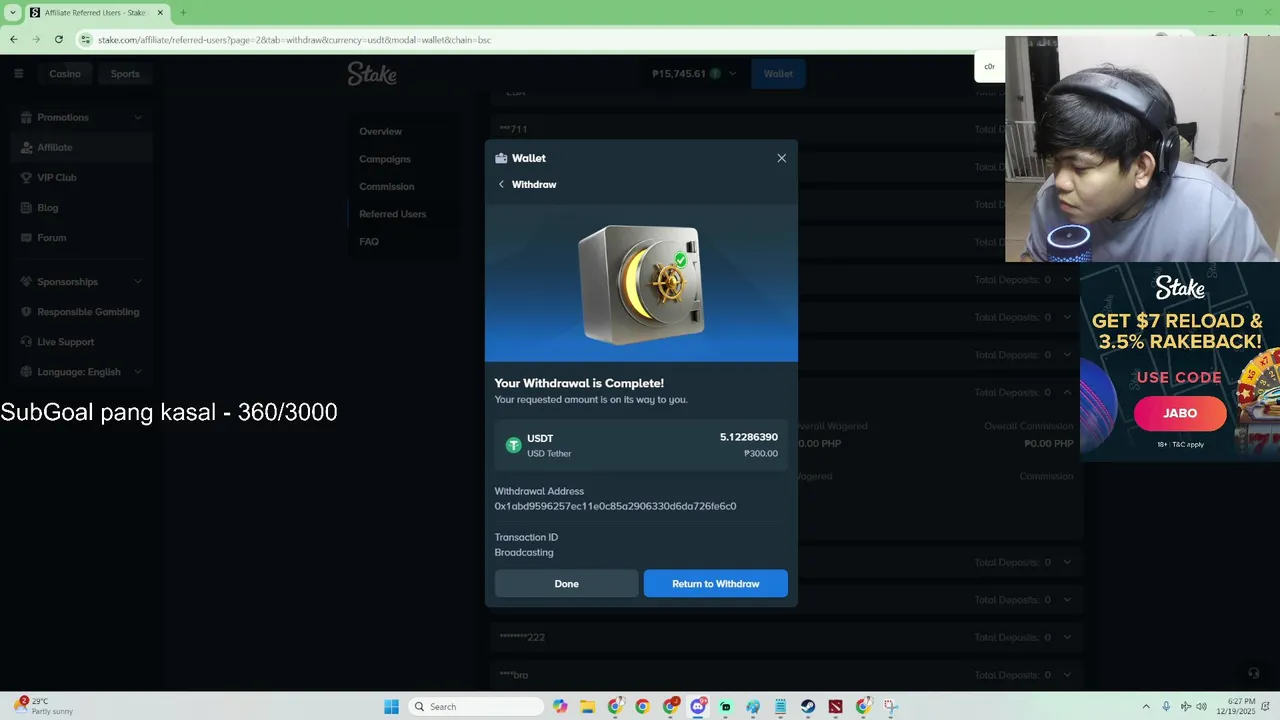
Task: Open the Windows Start menu
Action: [x=391, y=706]
